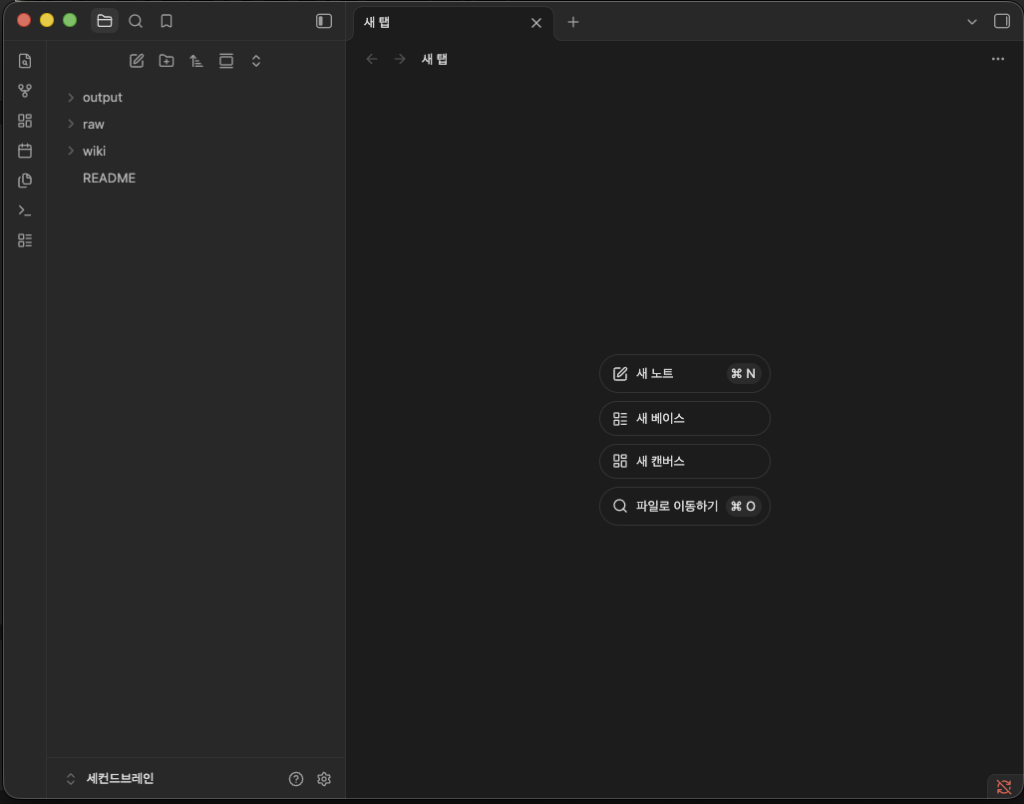Screen dimensions: 1024x804
Task: Create a new note in file explorer
Action: click(x=136, y=61)
